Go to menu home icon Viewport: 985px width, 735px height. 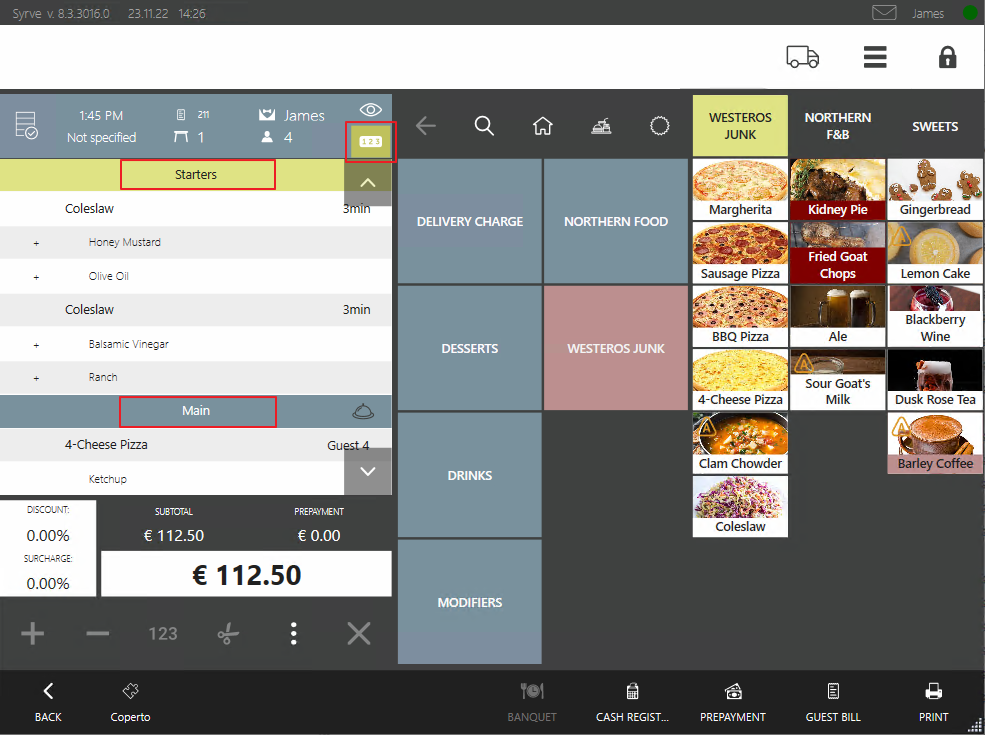(x=542, y=126)
